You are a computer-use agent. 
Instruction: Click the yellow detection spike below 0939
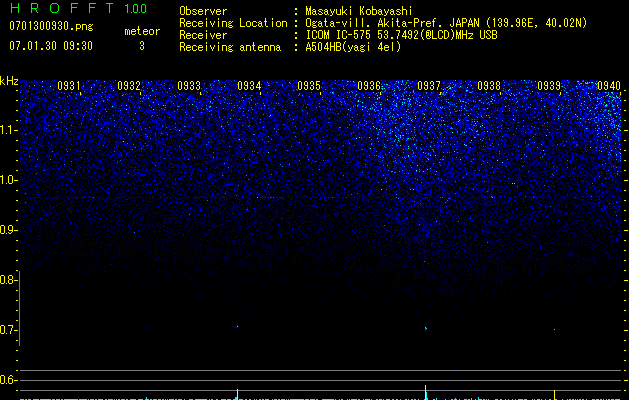point(554,395)
